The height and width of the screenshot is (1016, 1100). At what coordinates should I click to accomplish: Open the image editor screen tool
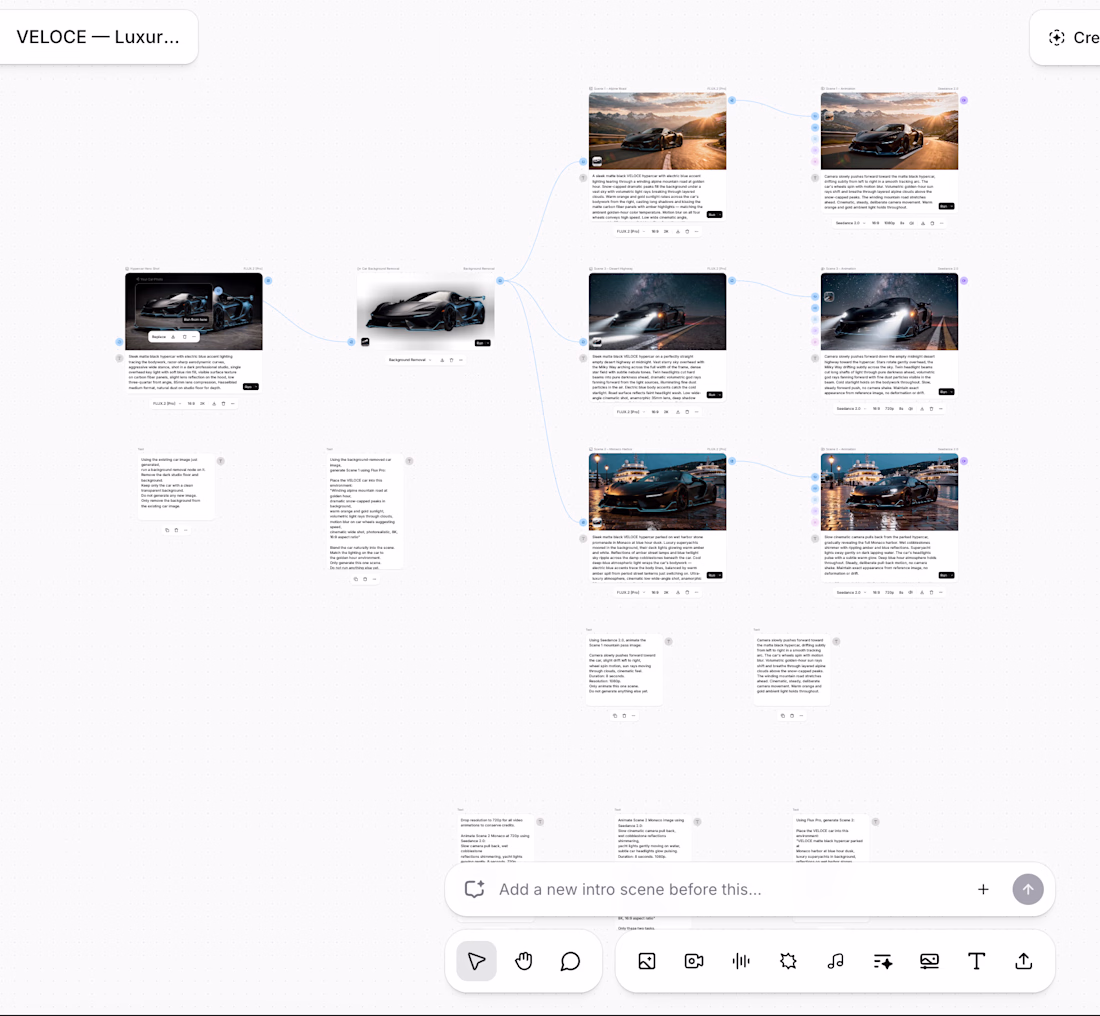930,961
